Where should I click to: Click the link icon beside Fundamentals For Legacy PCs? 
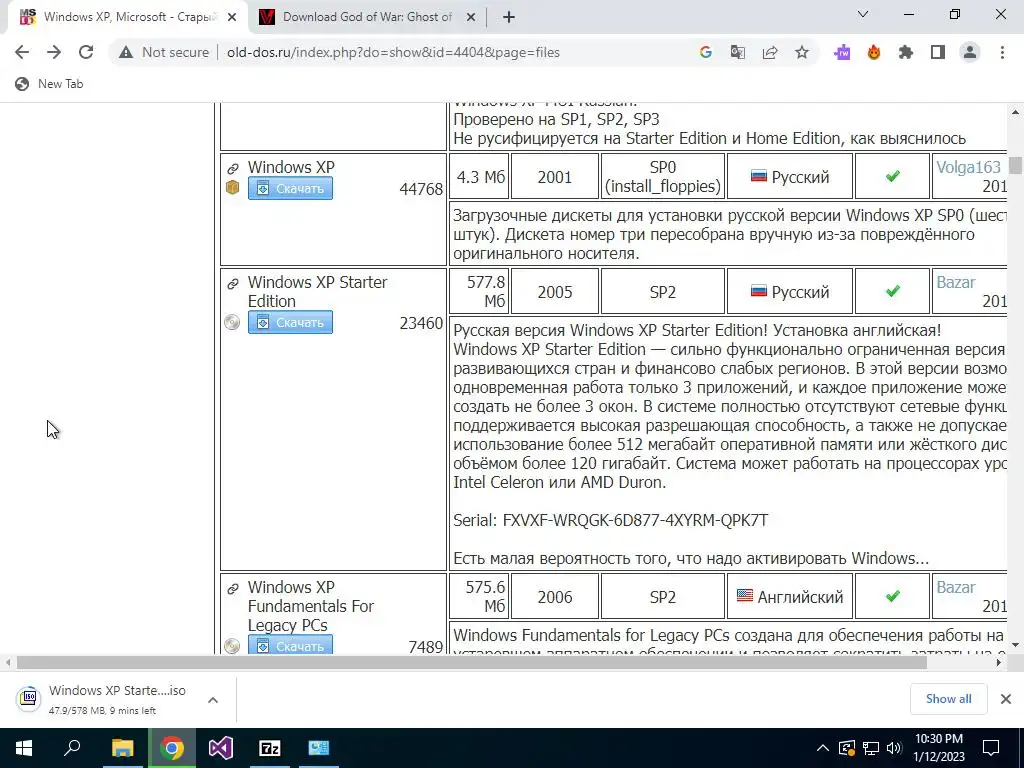coord(232,588)
